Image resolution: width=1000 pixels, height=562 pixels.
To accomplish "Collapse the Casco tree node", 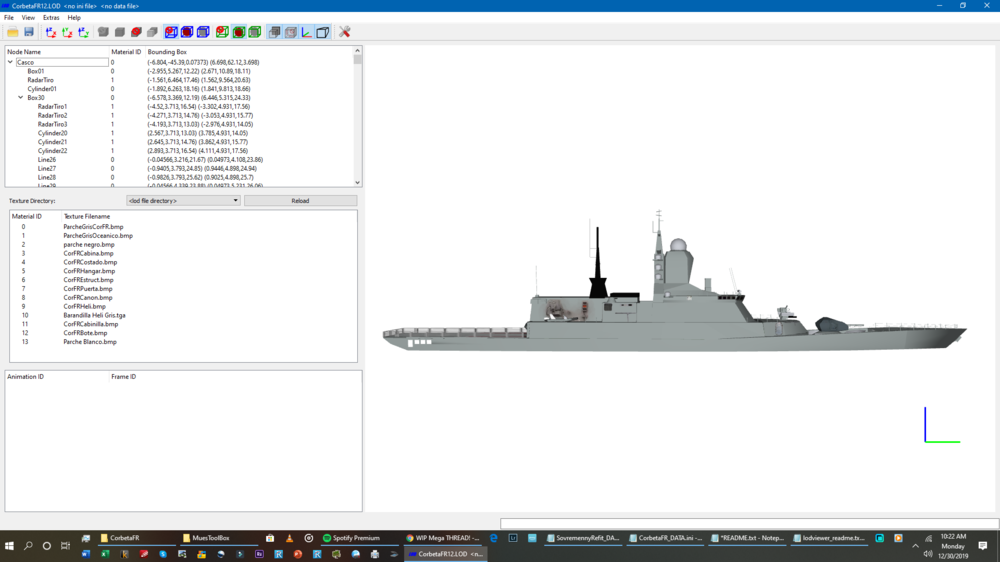I will click(10, 62).
